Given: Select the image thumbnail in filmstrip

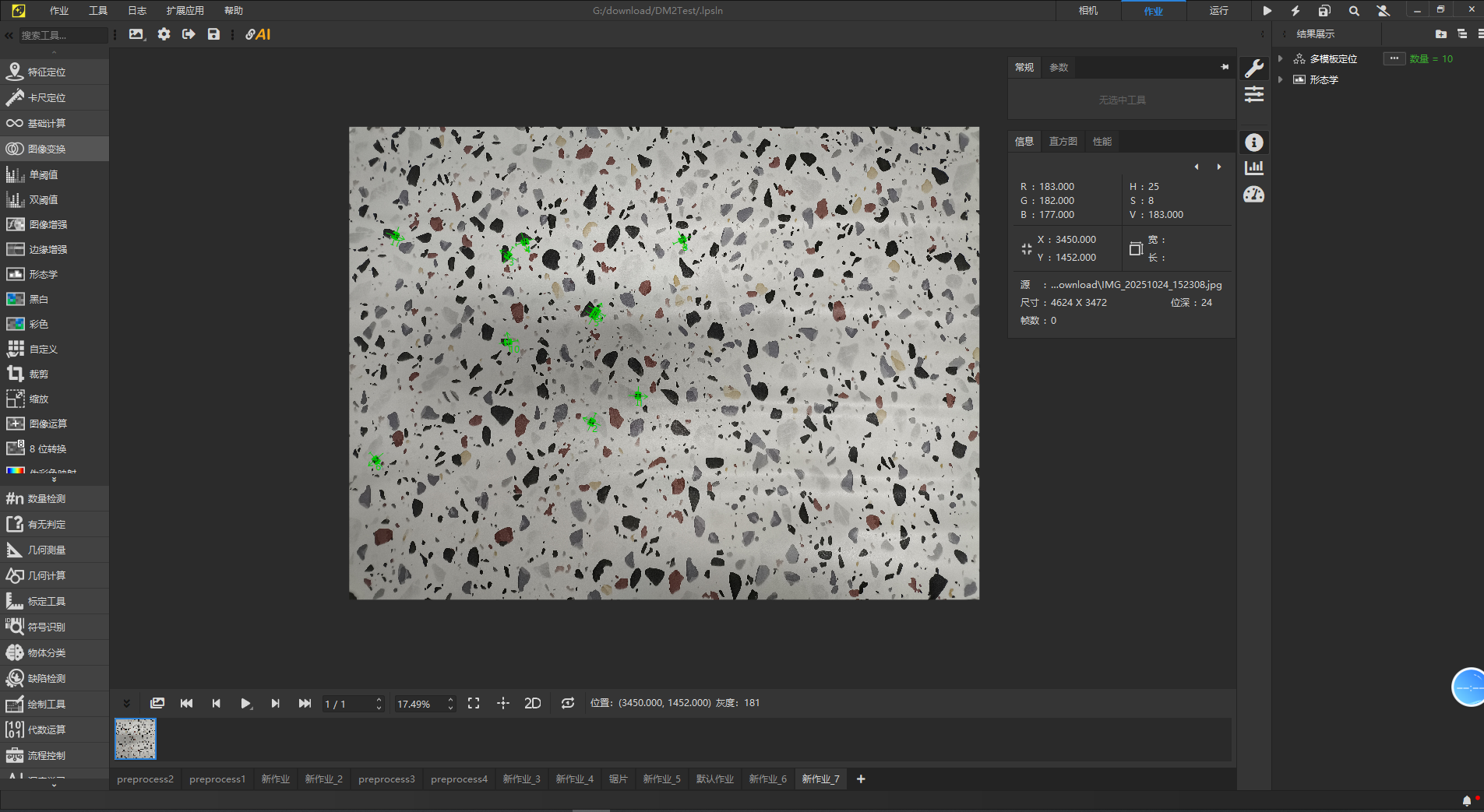Looking at the screenshot, I should (136, 738).
